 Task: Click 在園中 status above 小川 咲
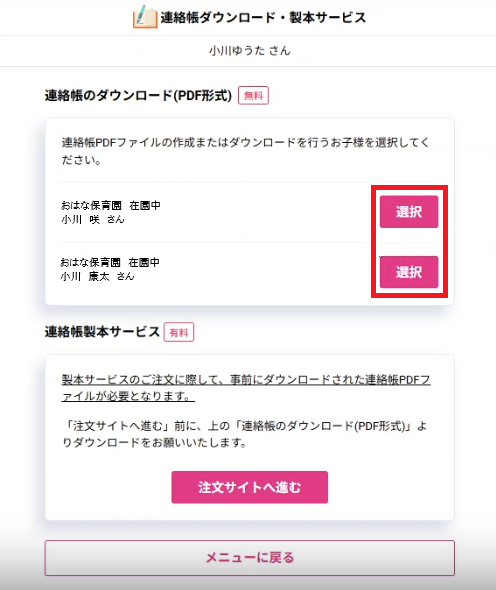[x=145, y=205]
